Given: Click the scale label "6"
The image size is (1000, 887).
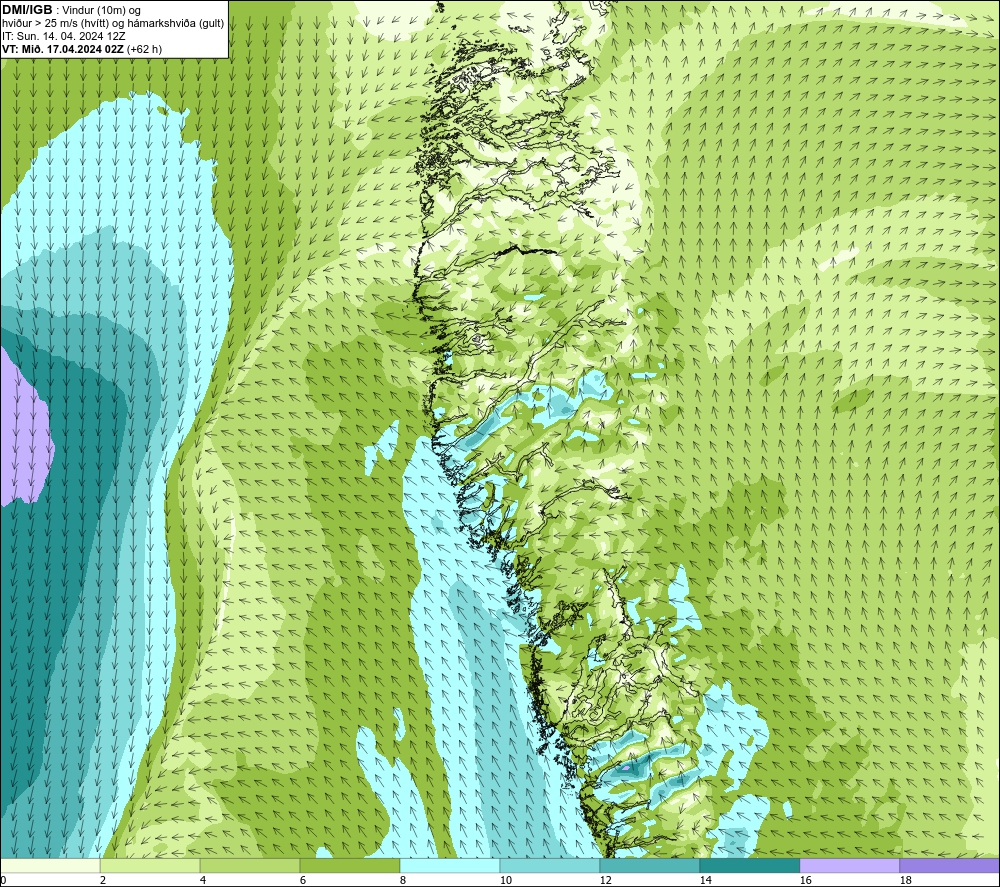Looking at the screenshot, I should click(303, 880).
